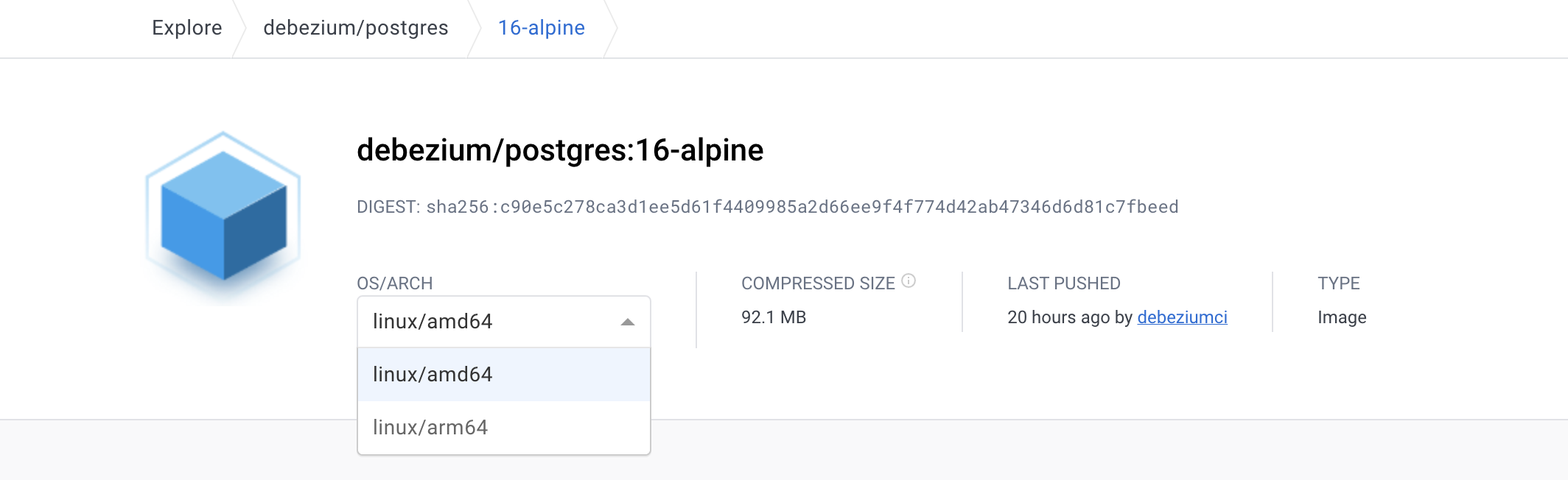Click the LAST PUSHED label

[1064, 283]
